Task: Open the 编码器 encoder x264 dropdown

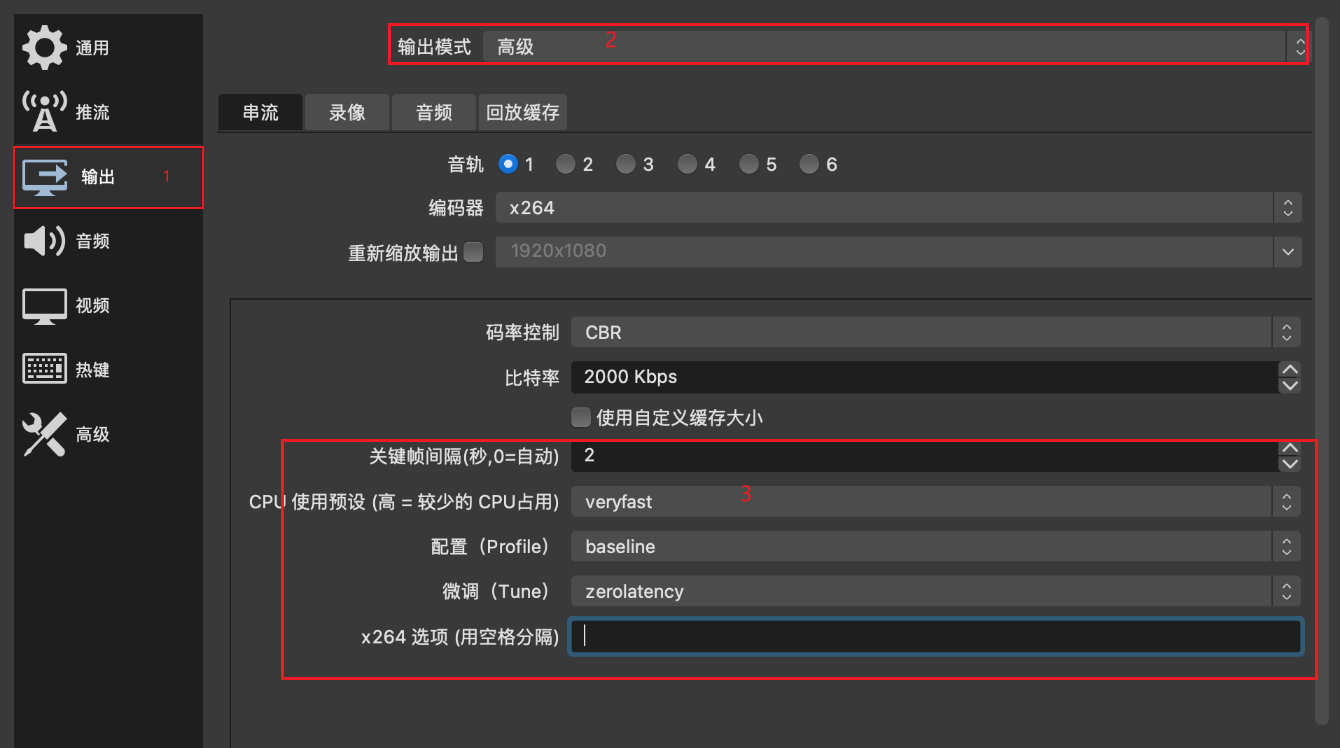Action: pyautogui.click(x=898, y=208)
